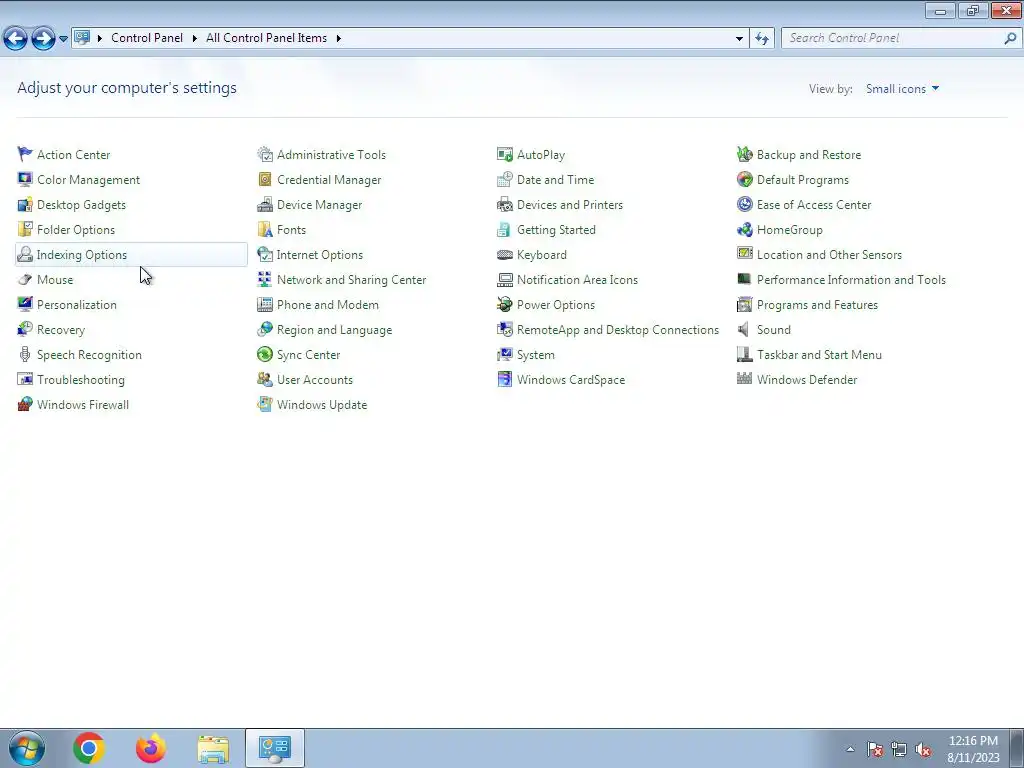Click the Backup and Restore icon
Viewport: 1024px width, 768px height.
[x=744, y=154]
